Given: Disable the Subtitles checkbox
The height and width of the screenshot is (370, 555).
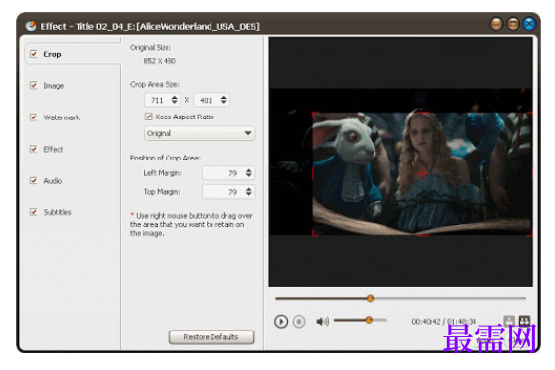Looking at the screenshot, I should [34, 212].
